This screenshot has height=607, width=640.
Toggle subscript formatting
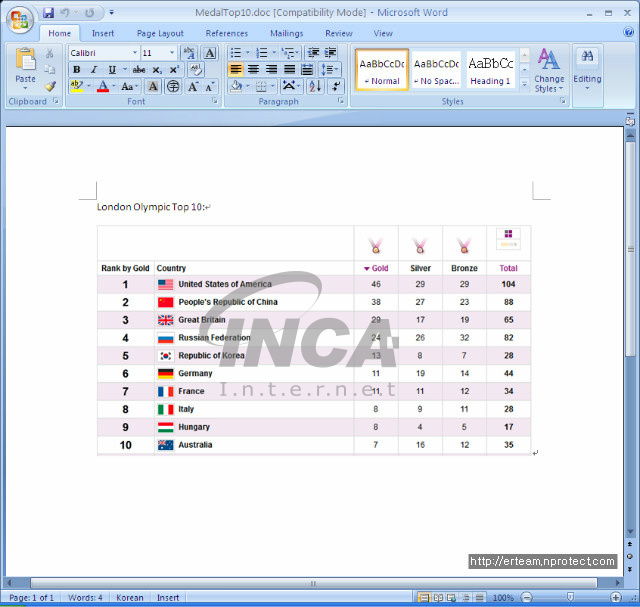(157, 70)
